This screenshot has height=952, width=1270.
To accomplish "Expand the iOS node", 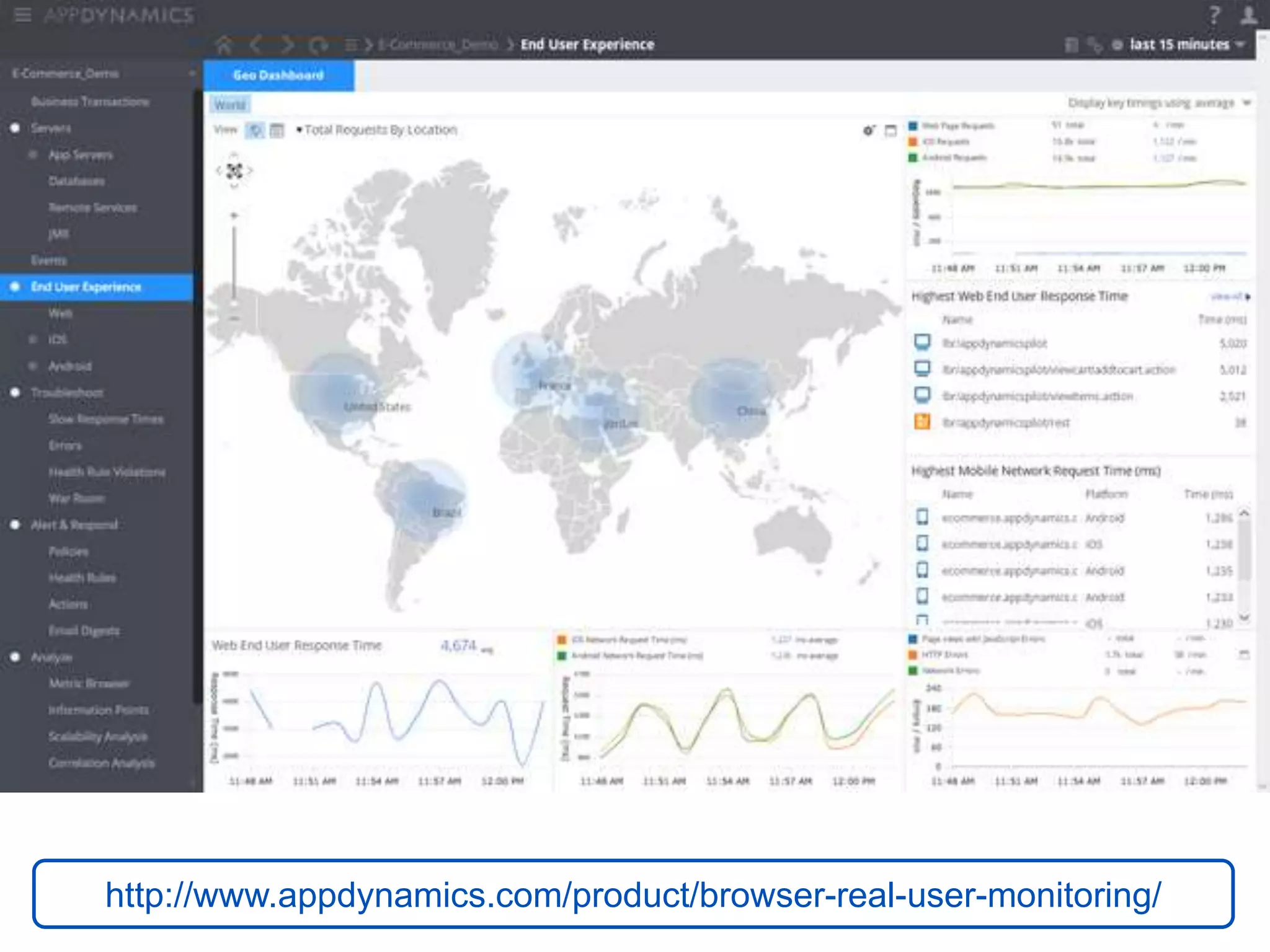I will (x=34, y=340).
